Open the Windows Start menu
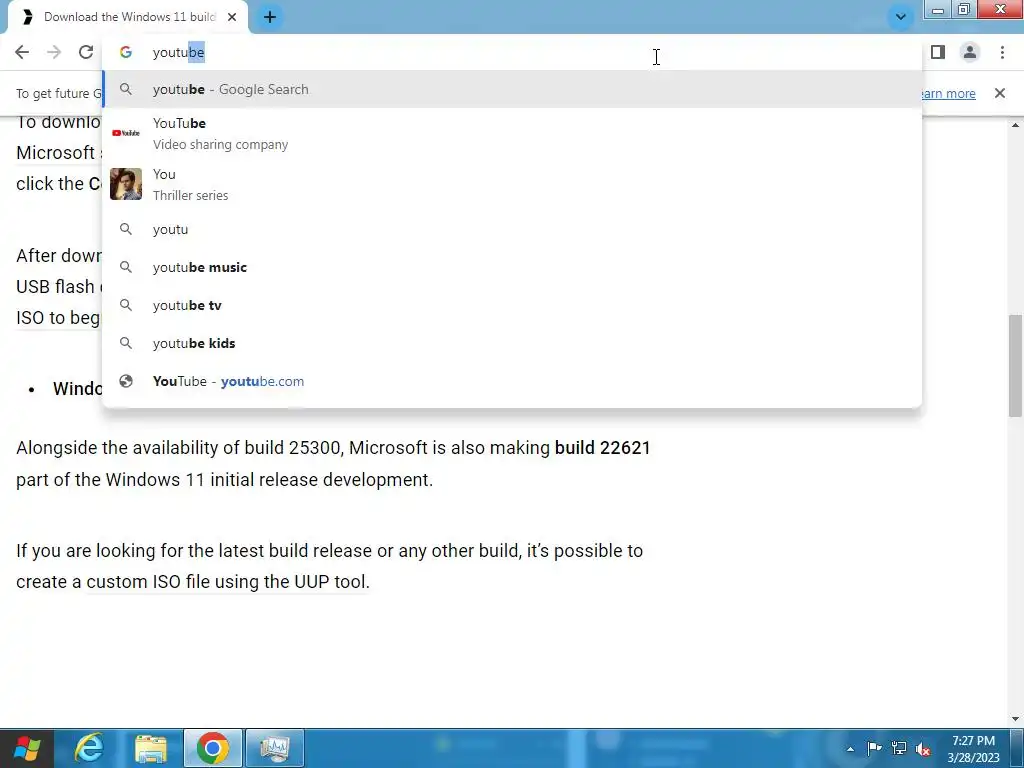This screenshot has height=768, width=1024. pyautogui.click(x=27, y=748)
